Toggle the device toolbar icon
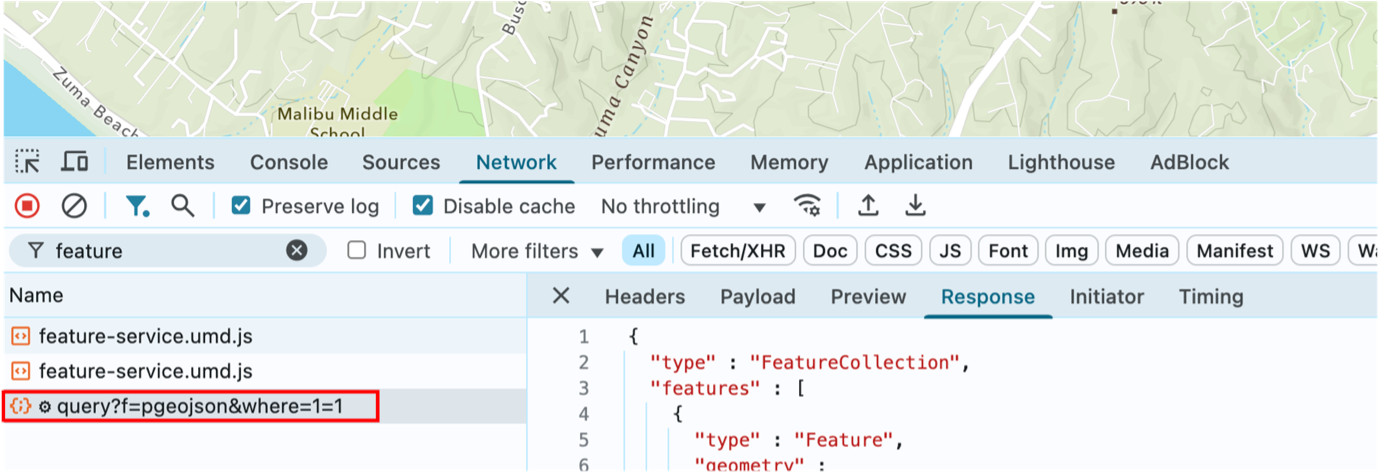 tap(74, 162)
